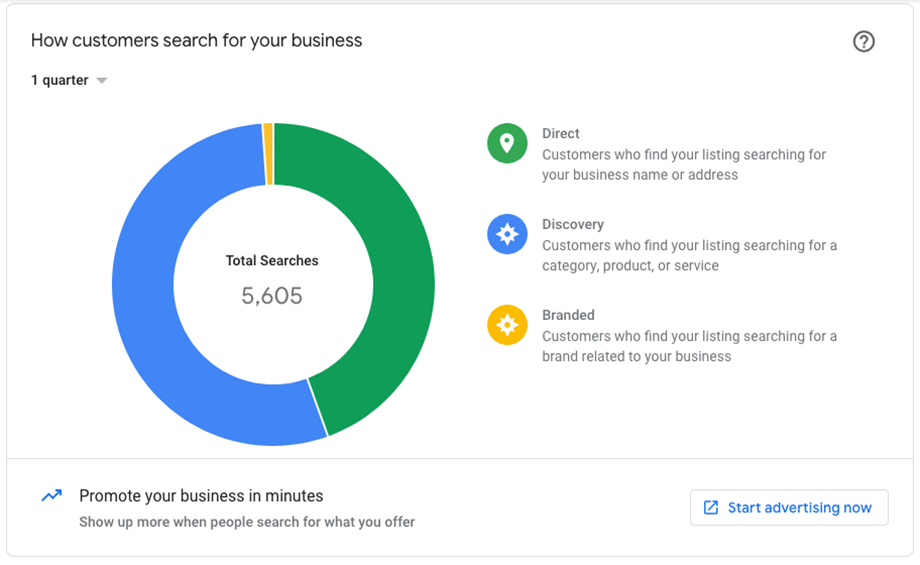920x565 pixels.
Task: Select the Direct legend label
Action: point(560,134)
